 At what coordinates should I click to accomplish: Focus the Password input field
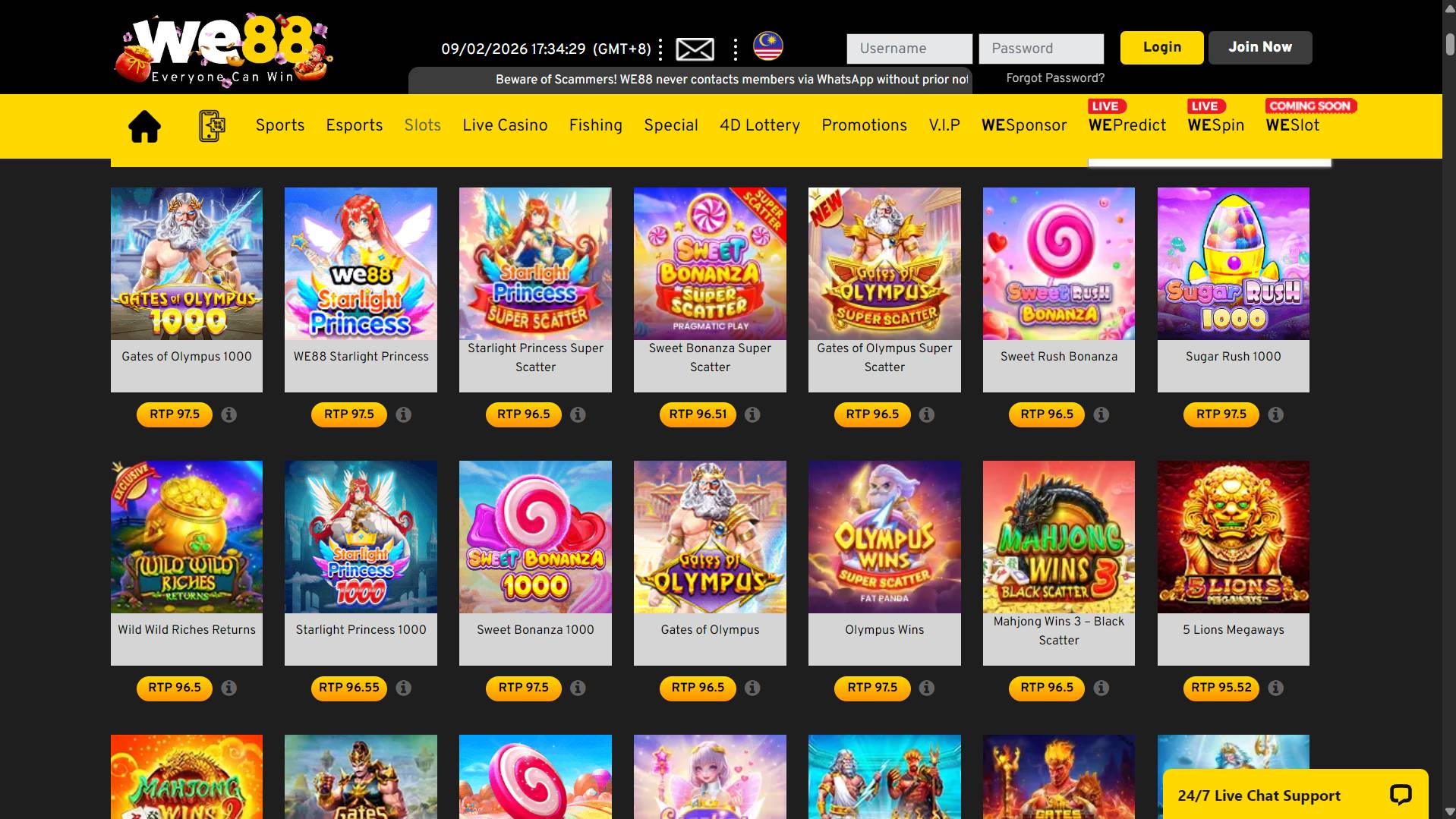click(x=1041, y=49)
